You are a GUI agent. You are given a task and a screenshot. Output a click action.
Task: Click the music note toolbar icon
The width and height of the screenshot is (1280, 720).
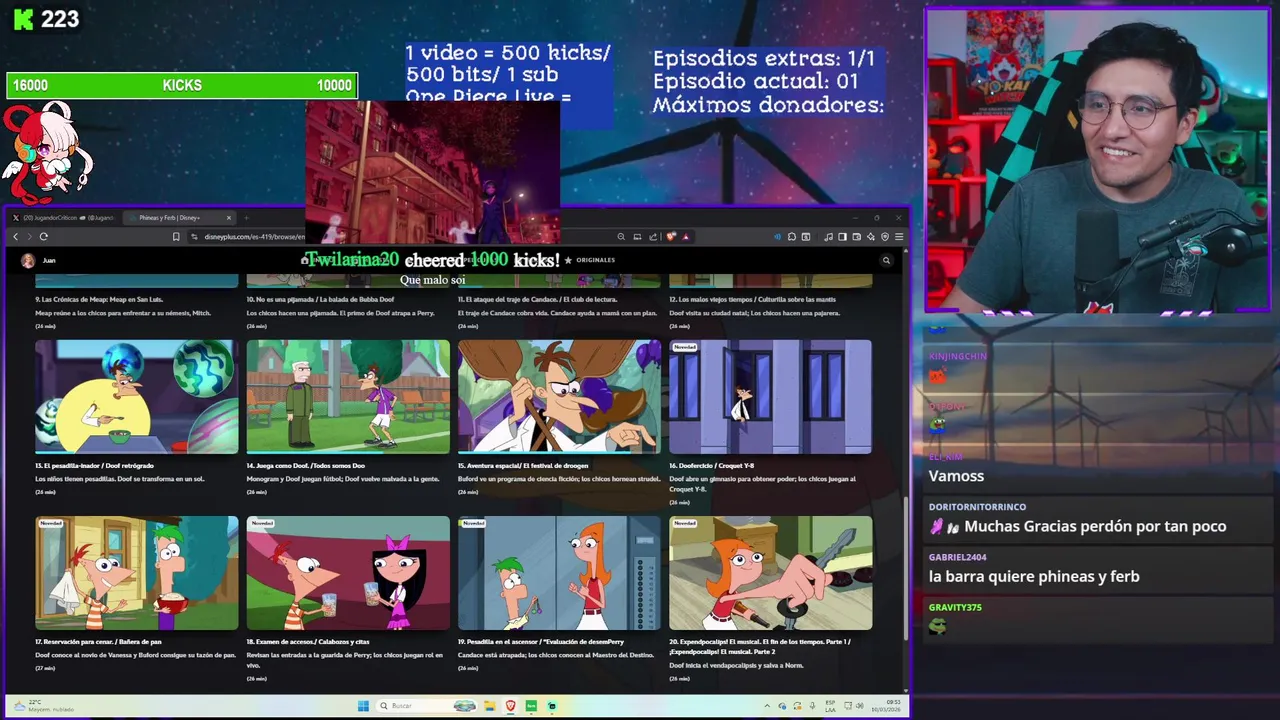click(828, 237)
